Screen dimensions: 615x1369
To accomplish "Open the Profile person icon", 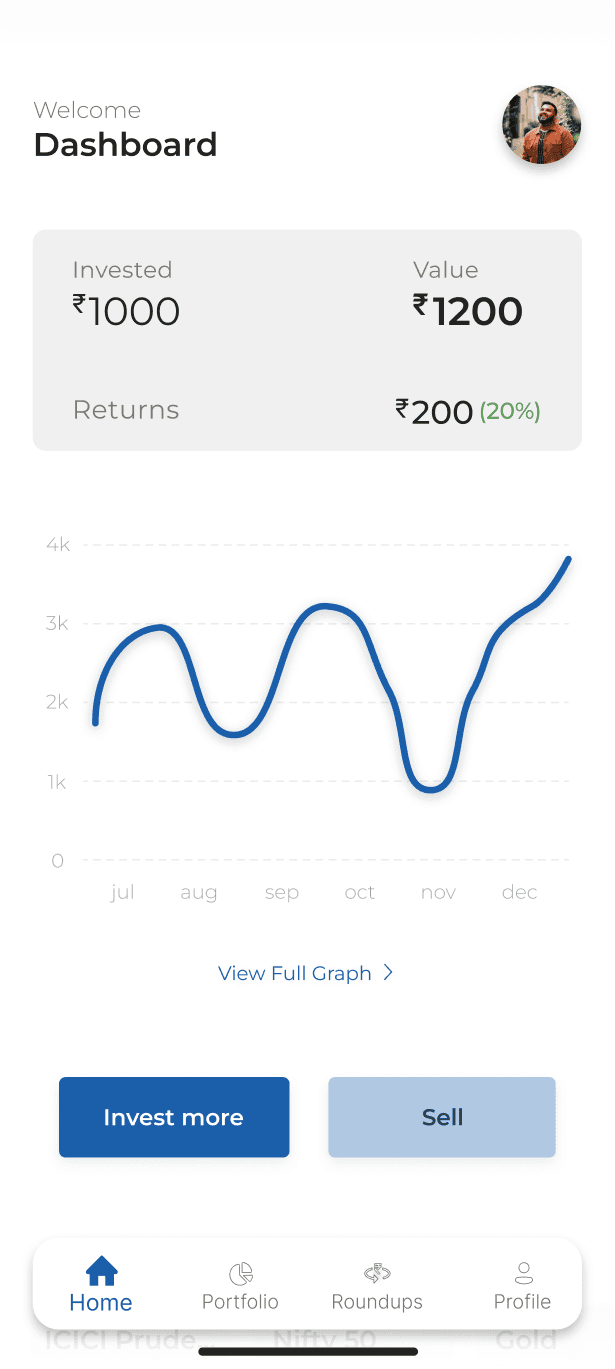I will point(523,1273).
